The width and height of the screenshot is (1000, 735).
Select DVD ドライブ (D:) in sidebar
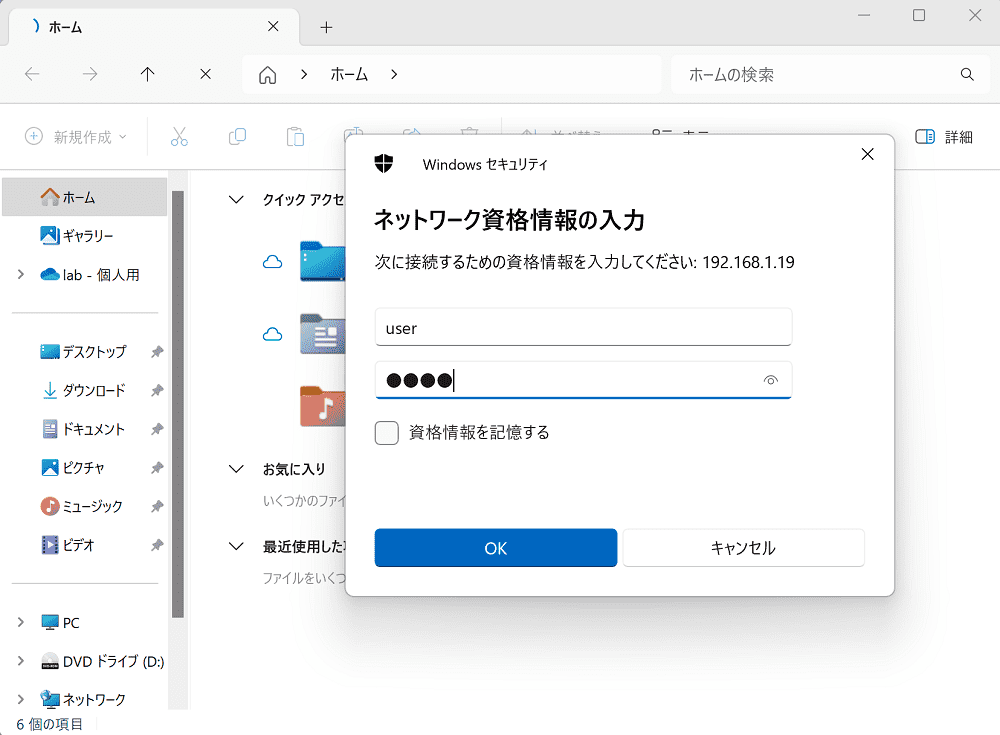click(x=102, y=661)
